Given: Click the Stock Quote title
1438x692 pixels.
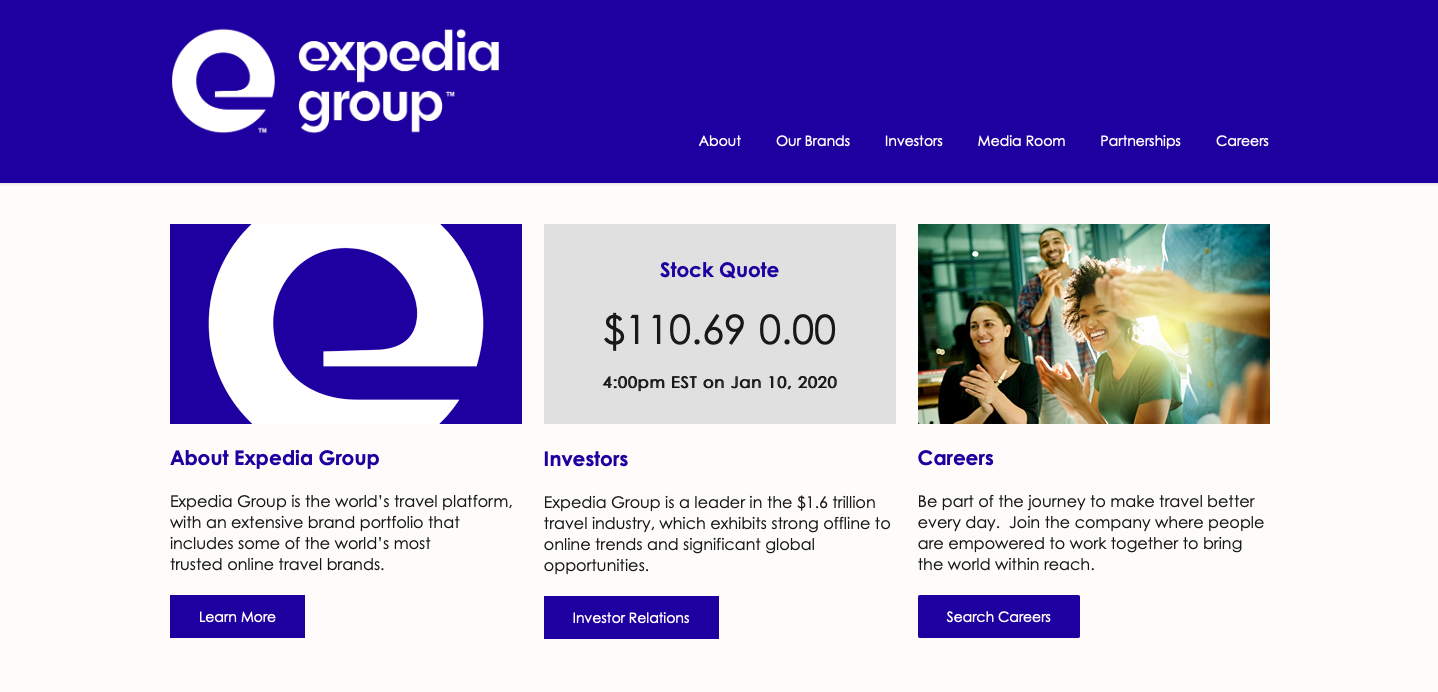Looking at the screenshot, I should point(719,270).
